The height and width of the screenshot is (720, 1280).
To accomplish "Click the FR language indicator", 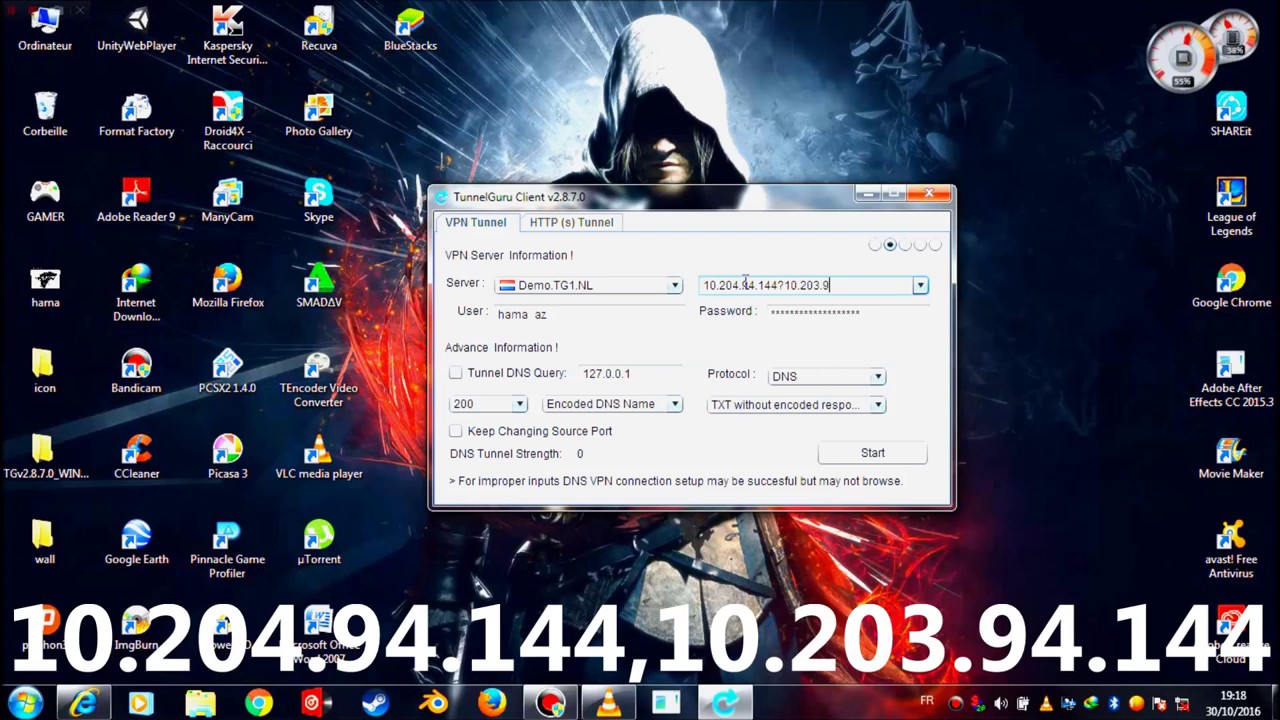I will tap(927, 702).
